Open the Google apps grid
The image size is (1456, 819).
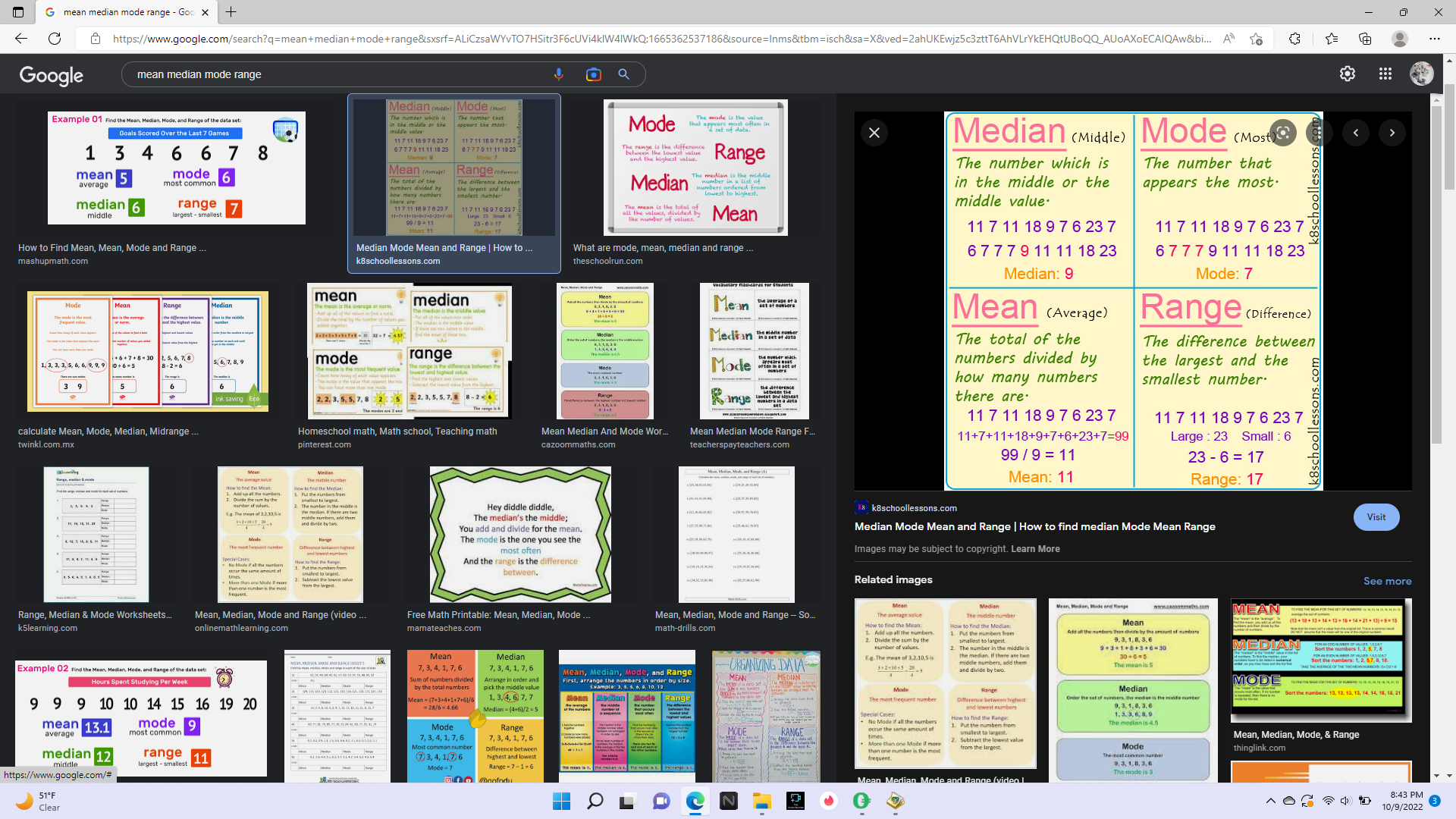click(1385, 74)
